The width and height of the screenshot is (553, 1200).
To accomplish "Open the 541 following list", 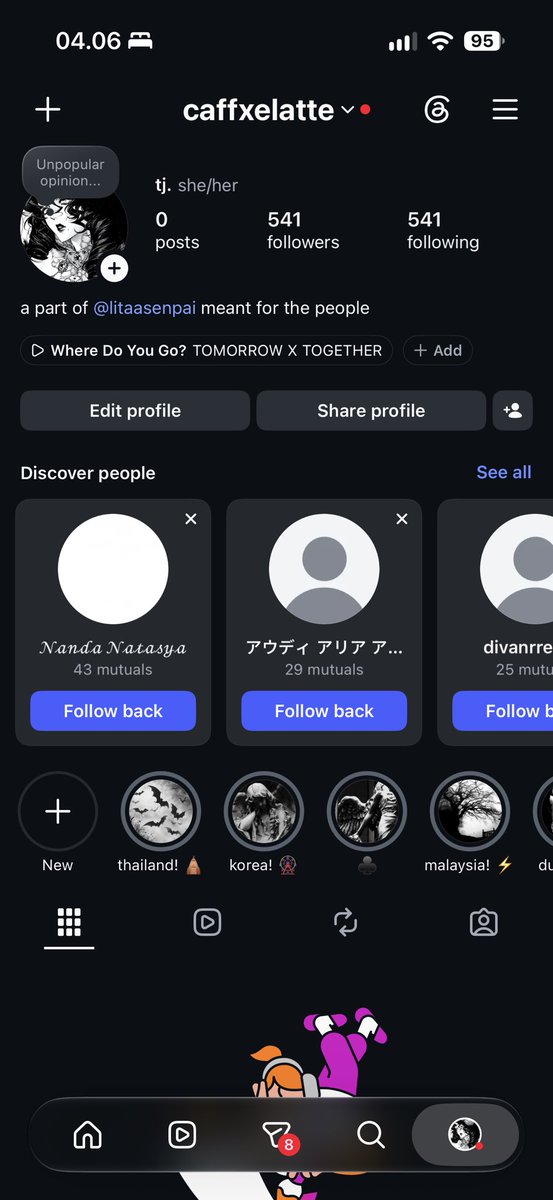I will tap(443, 230).
